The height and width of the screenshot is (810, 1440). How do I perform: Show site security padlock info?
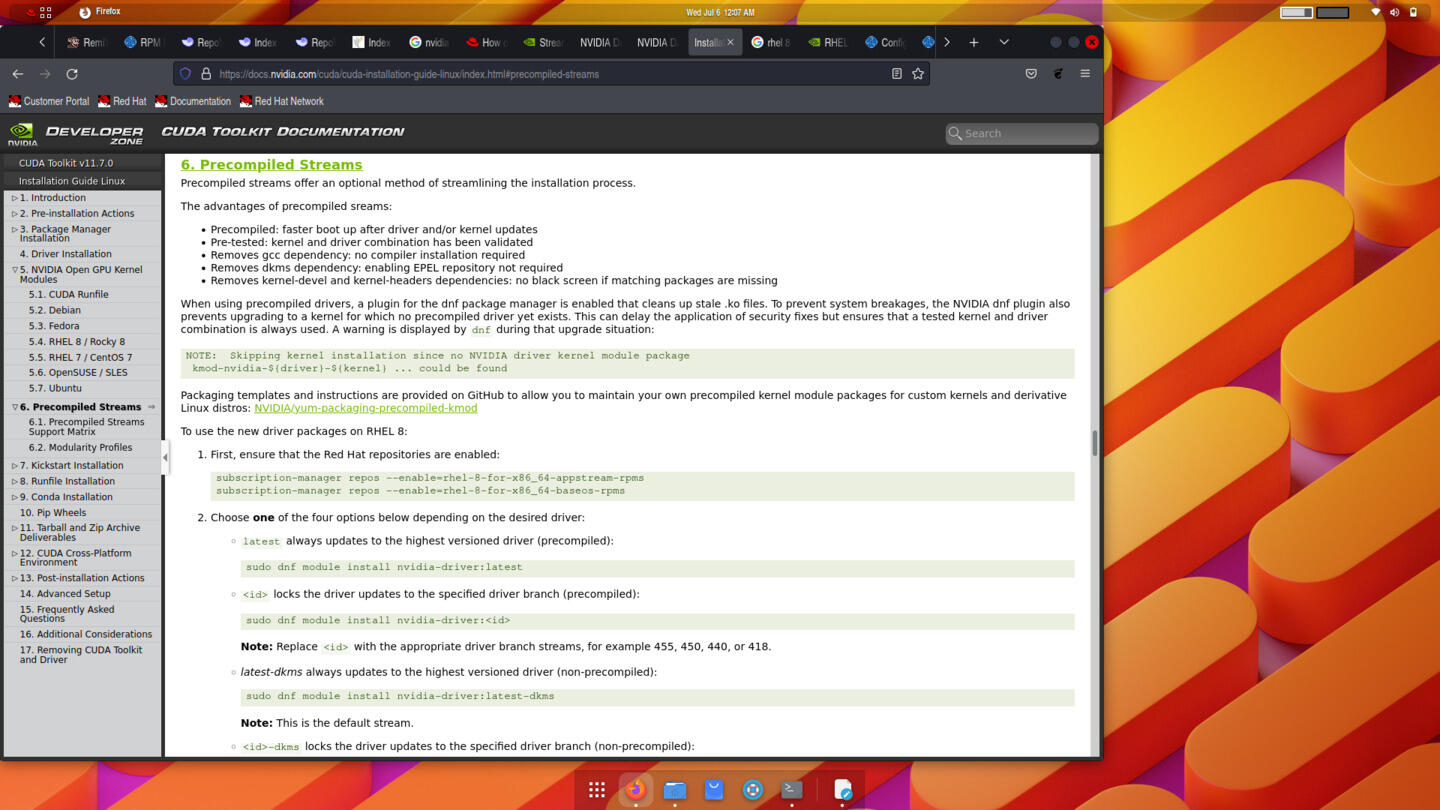(x=206, y=74)
